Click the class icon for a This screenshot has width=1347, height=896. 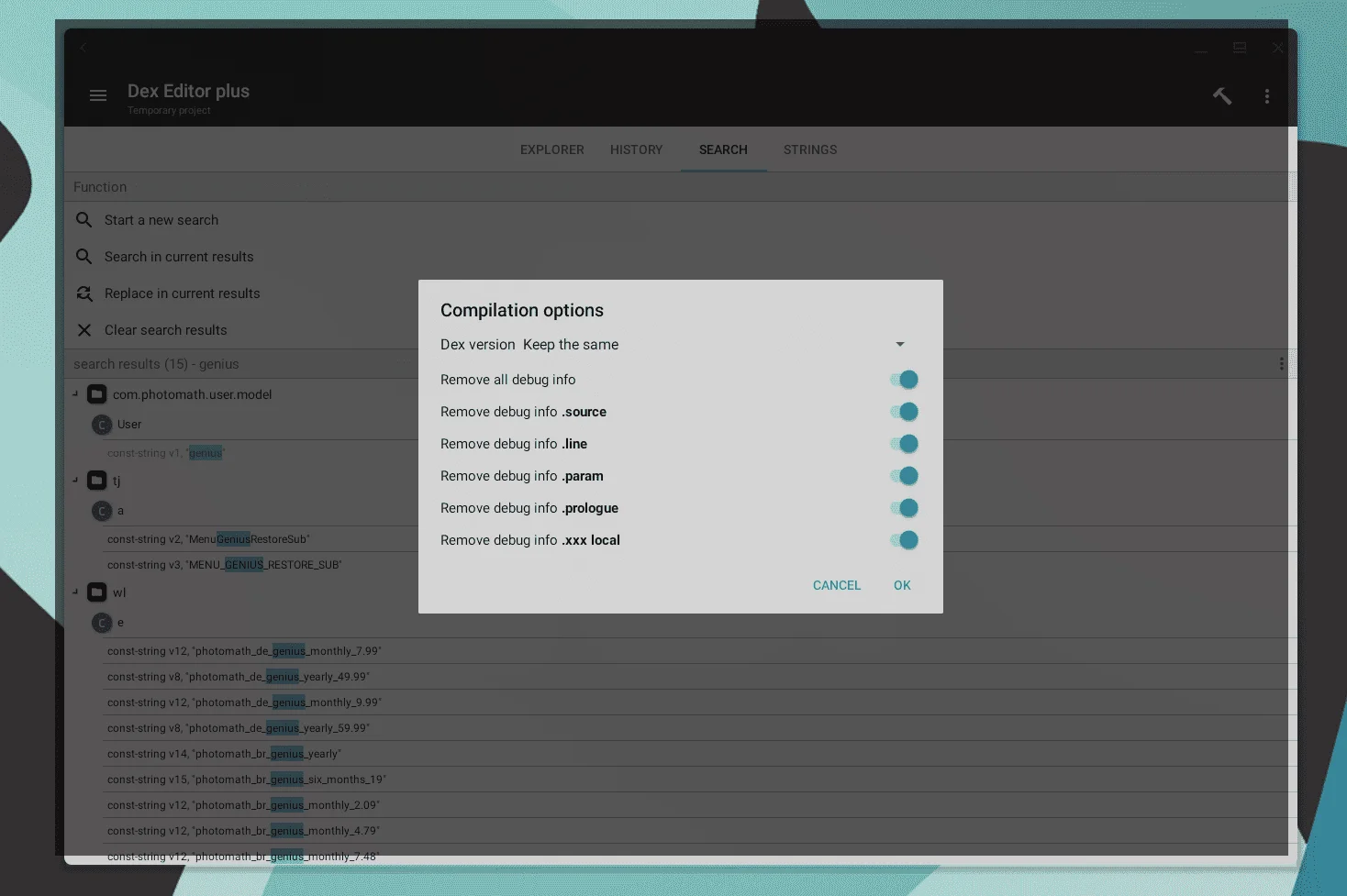tap(102, 511)
